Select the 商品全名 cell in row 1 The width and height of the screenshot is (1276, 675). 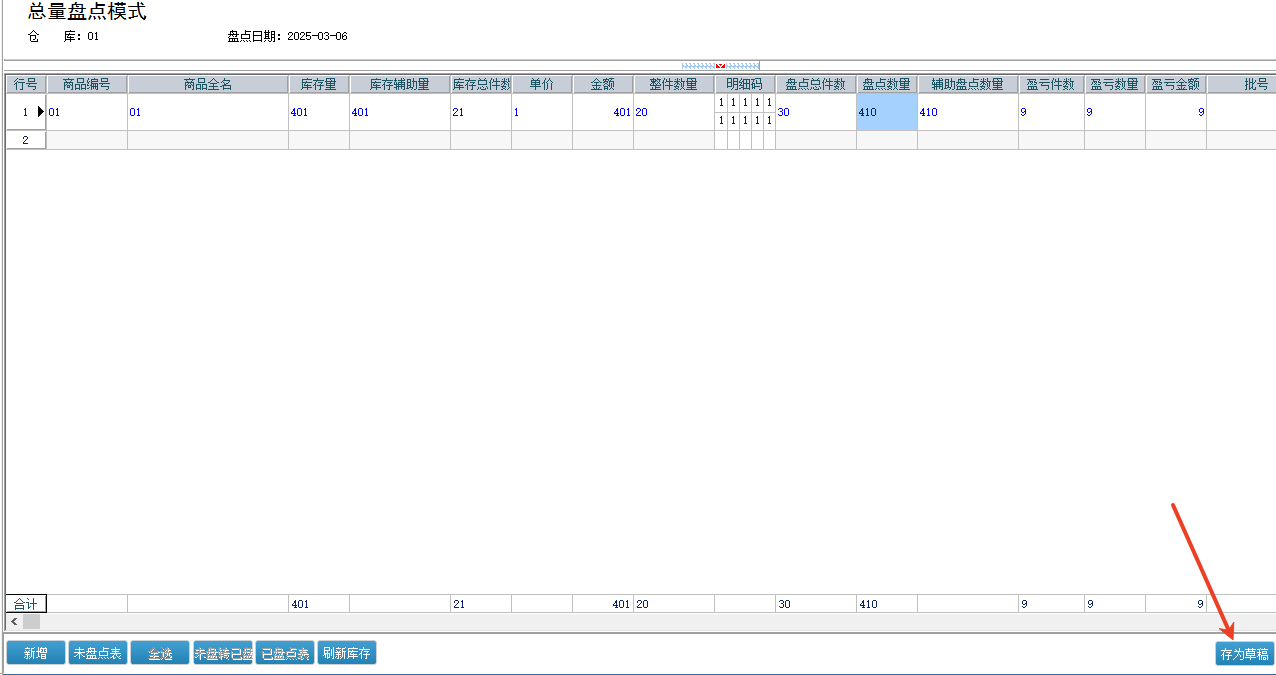coord(207,112)
